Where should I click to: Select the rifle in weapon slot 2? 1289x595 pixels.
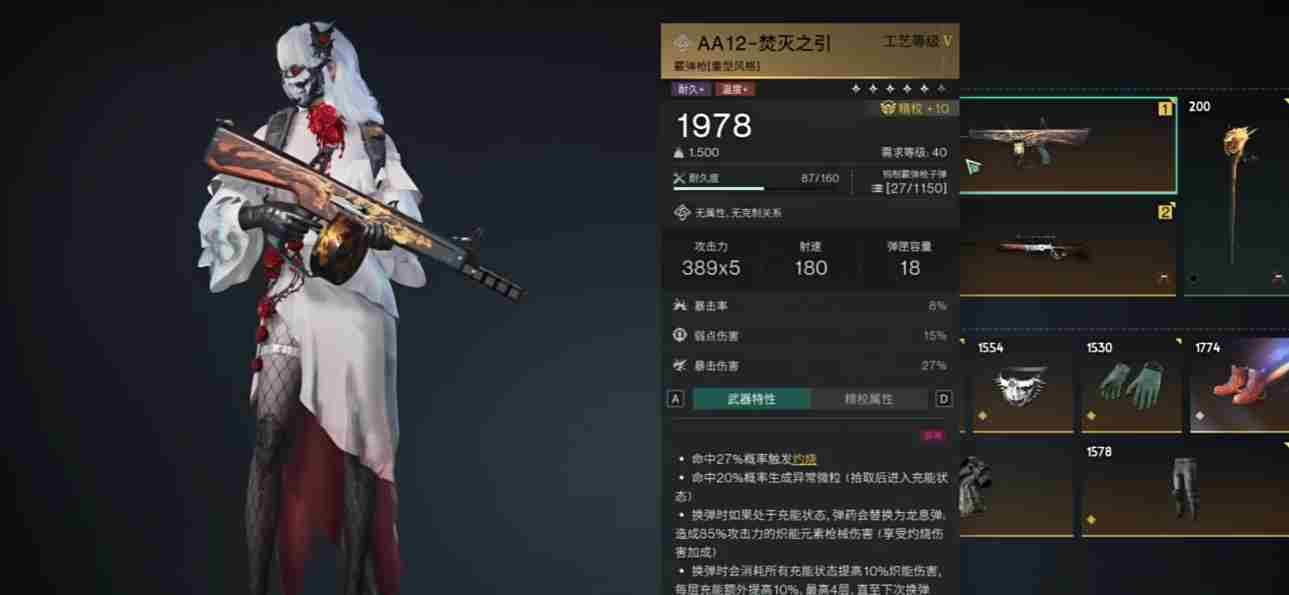[1068, 248]
